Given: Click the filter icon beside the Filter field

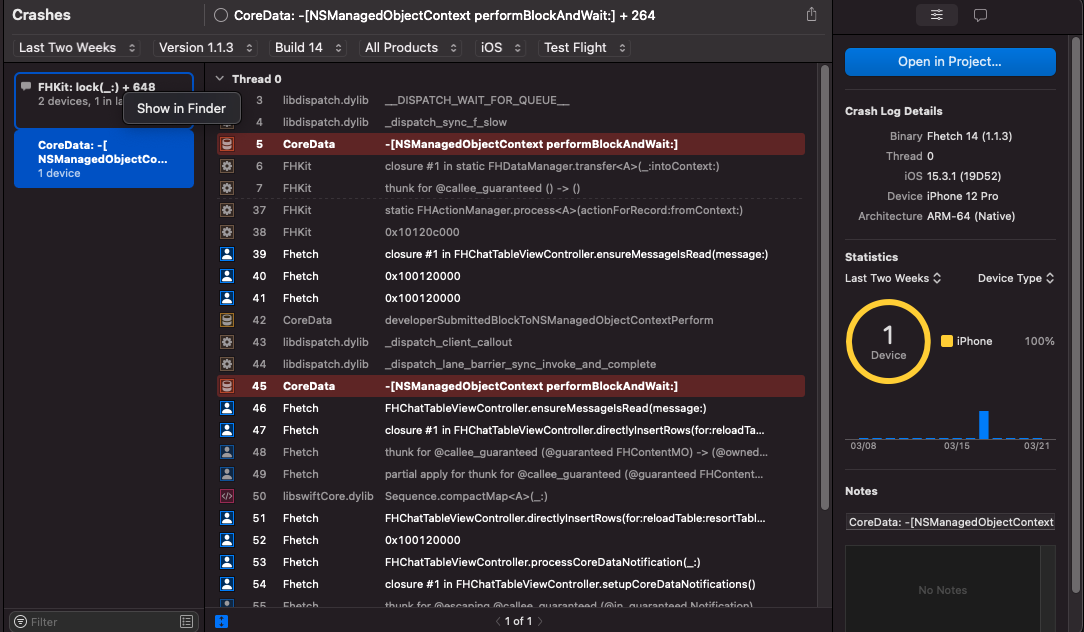Looking at the screenshot, I should [x=20, y=622].
